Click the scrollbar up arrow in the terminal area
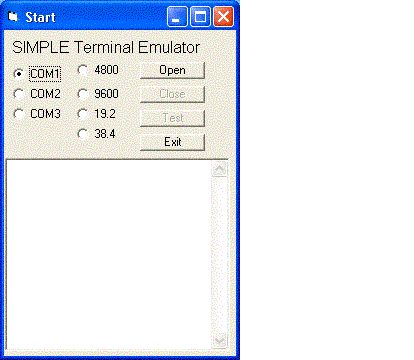The height and width of the screenshot is (360, 414). click(x=220, y=169)
